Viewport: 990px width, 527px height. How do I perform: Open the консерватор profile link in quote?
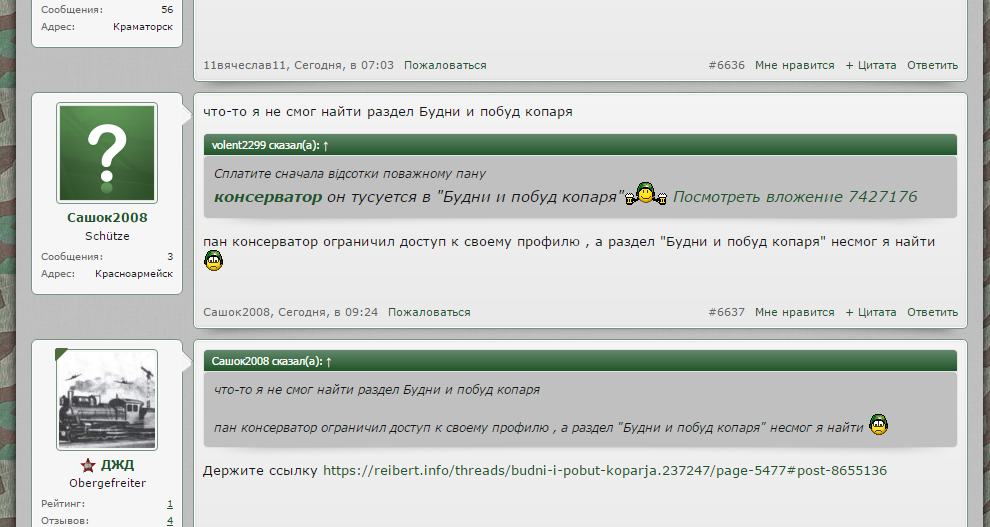(x=268, y=197)
